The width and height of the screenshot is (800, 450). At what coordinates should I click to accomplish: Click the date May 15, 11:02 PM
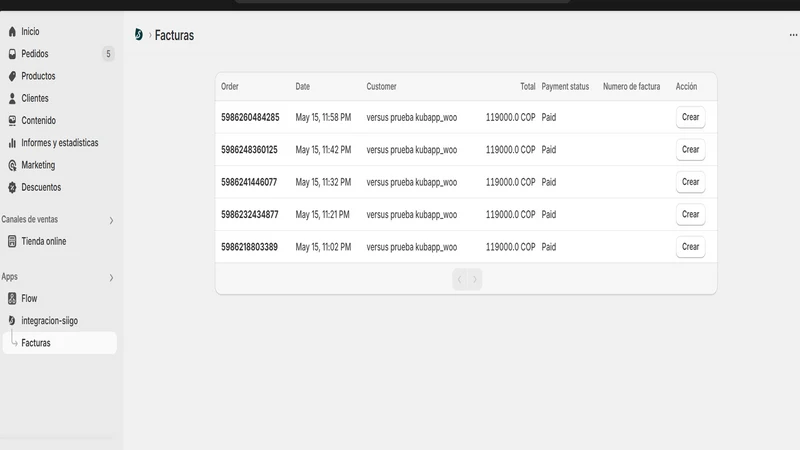point(323,247)
